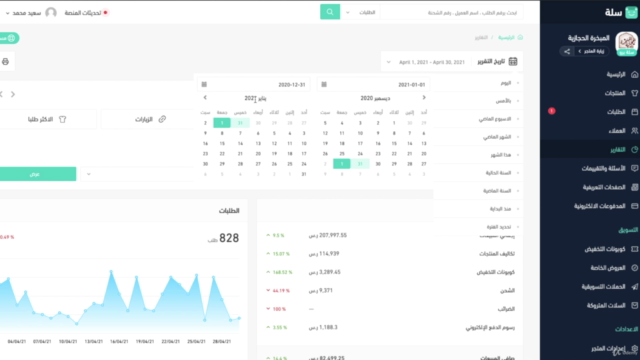Open the الطلبات search type dropdown
This screenshot has height=360, width=640.
tap(362, 12)
